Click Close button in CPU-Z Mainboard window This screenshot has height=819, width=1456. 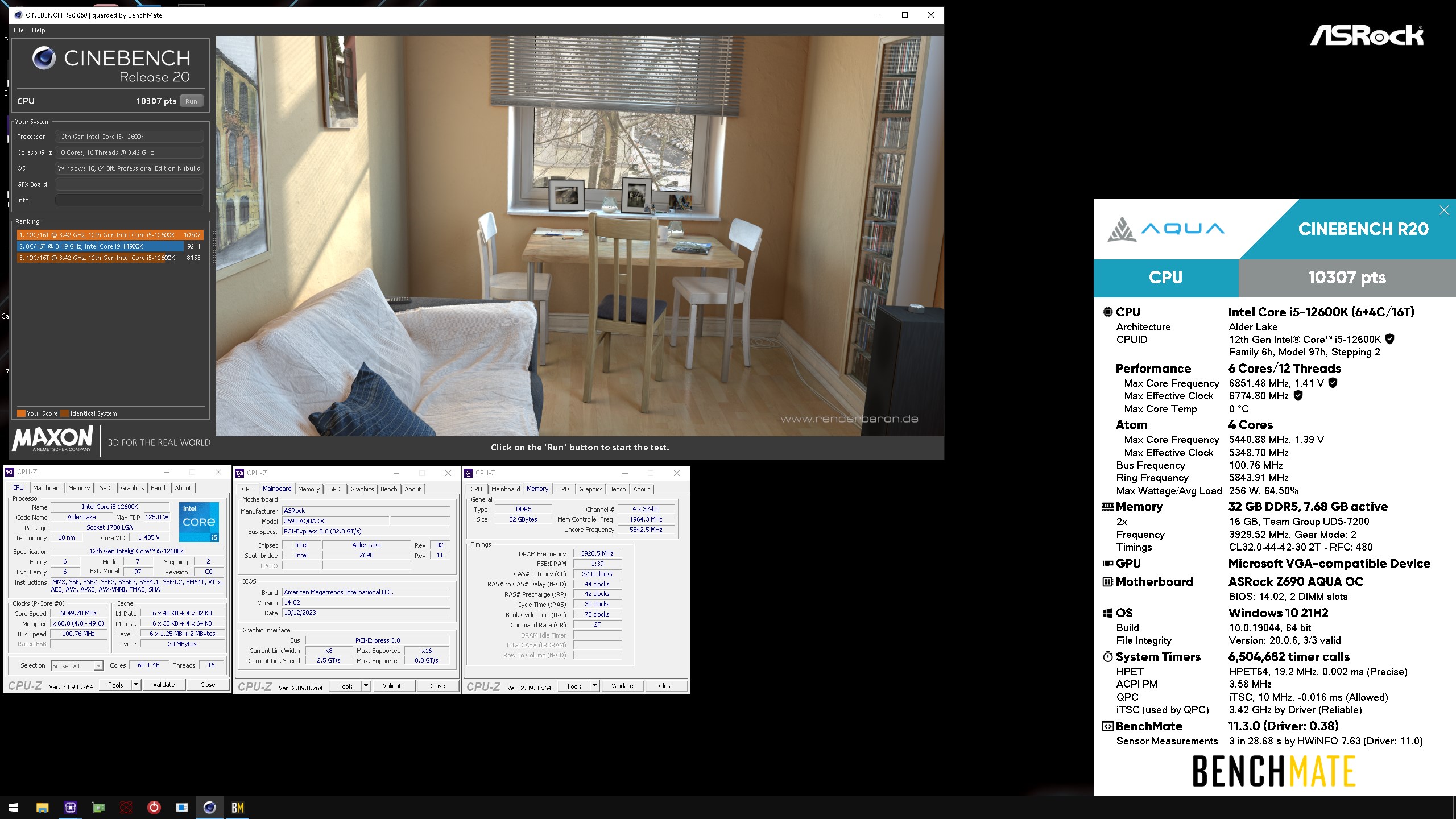click(x=438, y=686)
